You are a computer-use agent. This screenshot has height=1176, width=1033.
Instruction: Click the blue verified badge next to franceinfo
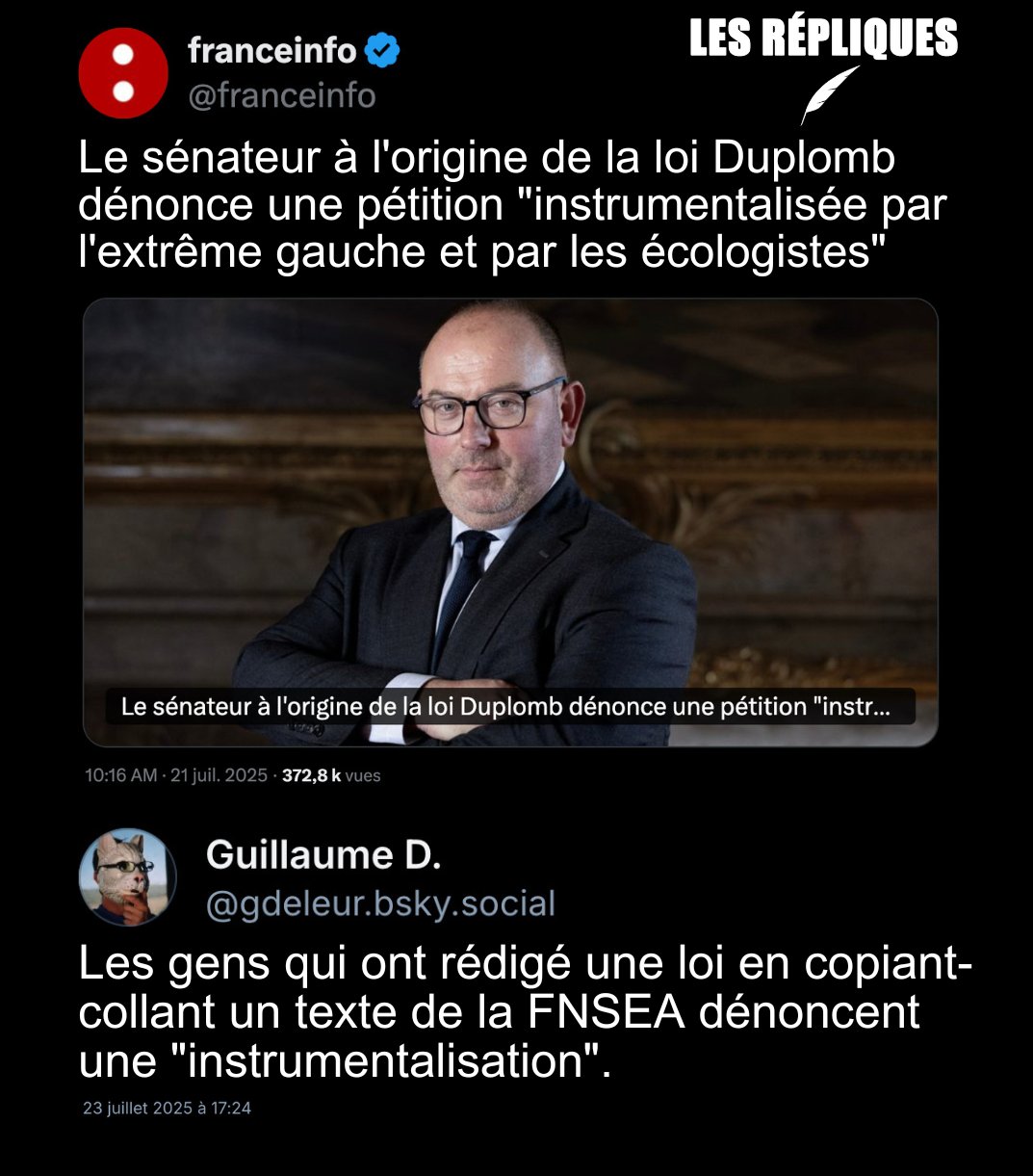[x=383, y=50]
